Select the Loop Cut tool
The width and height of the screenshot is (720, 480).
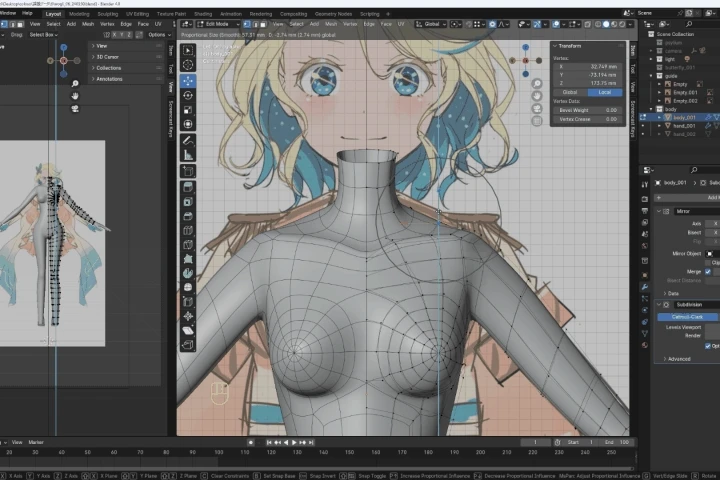tap(188, 230)
